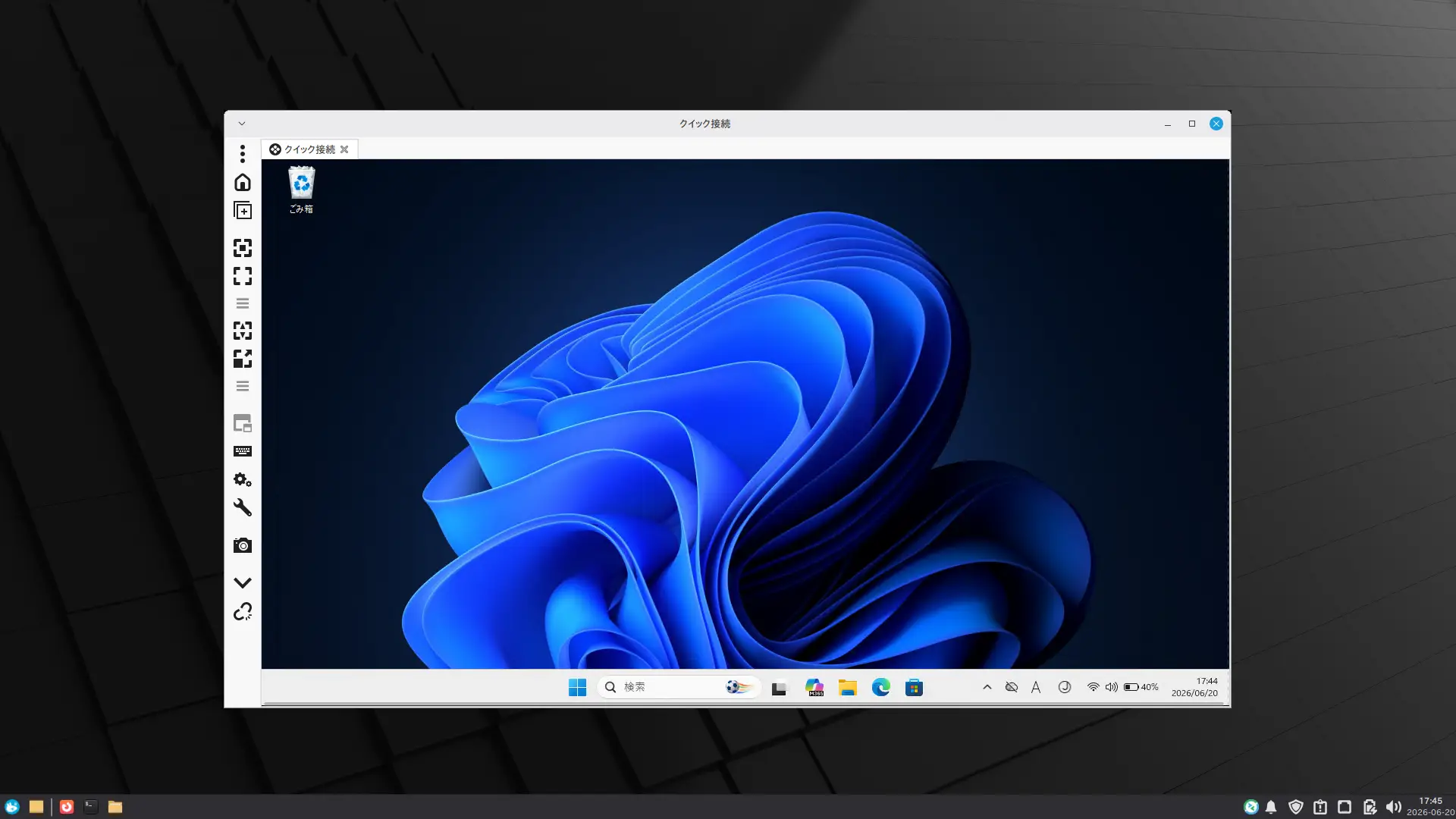
Task: Open the multi-monitor options menu below fullscreen
Action: (243, 303)
